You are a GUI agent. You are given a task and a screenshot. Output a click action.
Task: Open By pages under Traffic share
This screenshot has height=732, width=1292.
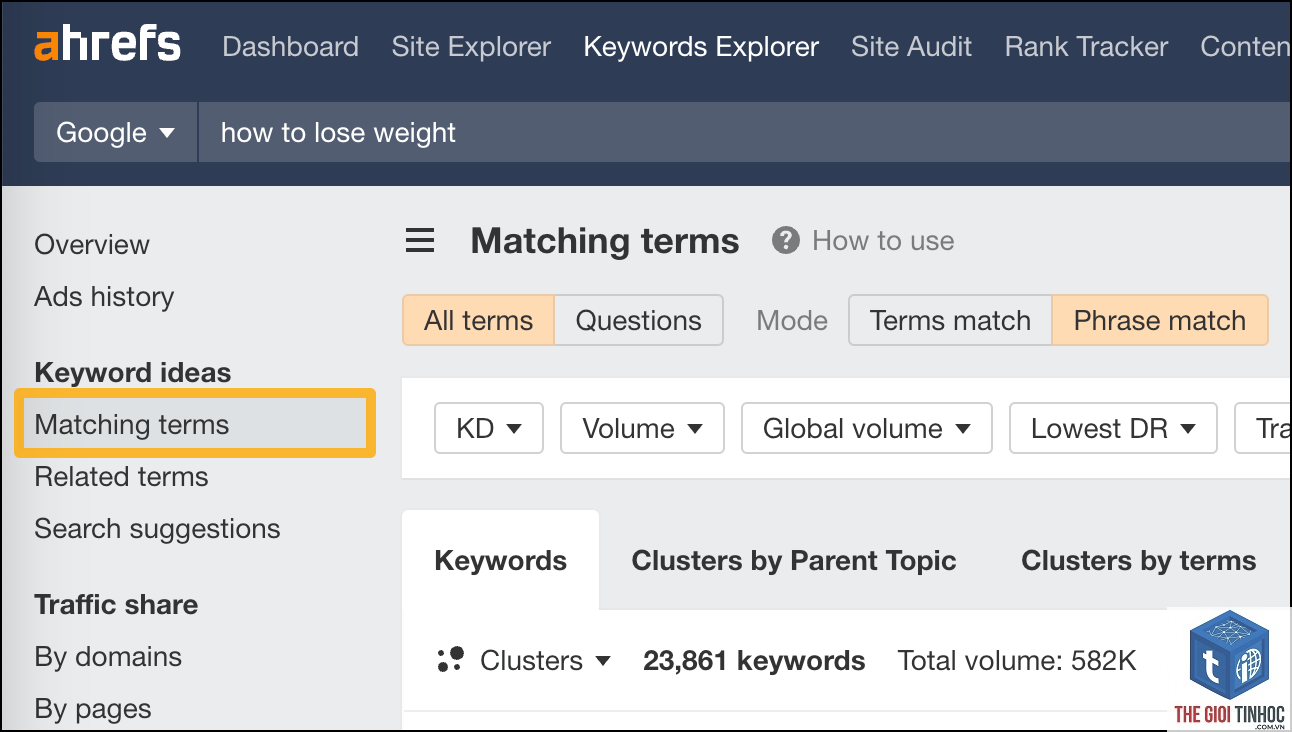pos(93,709)
